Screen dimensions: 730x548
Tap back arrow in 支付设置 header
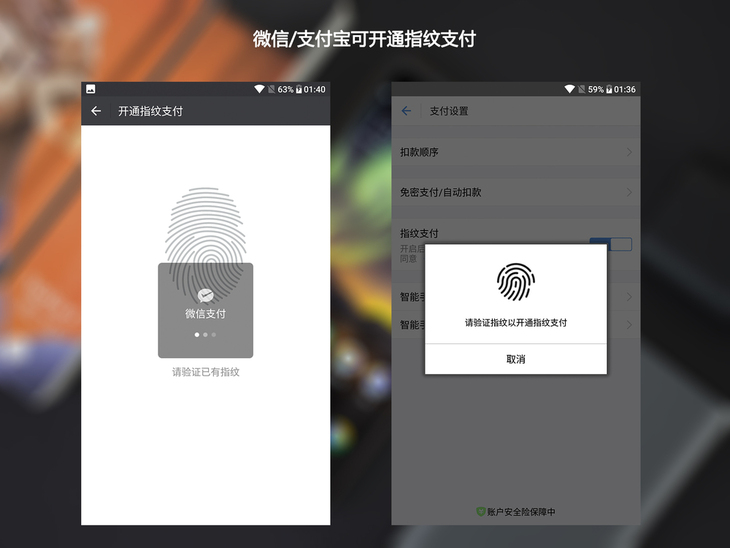[406, 111]
